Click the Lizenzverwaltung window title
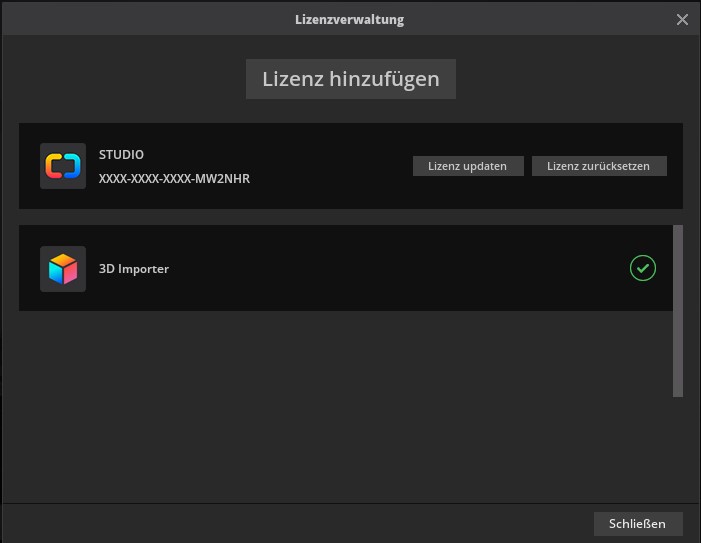The height and width of the screenshot is (543, 701). 350,19
